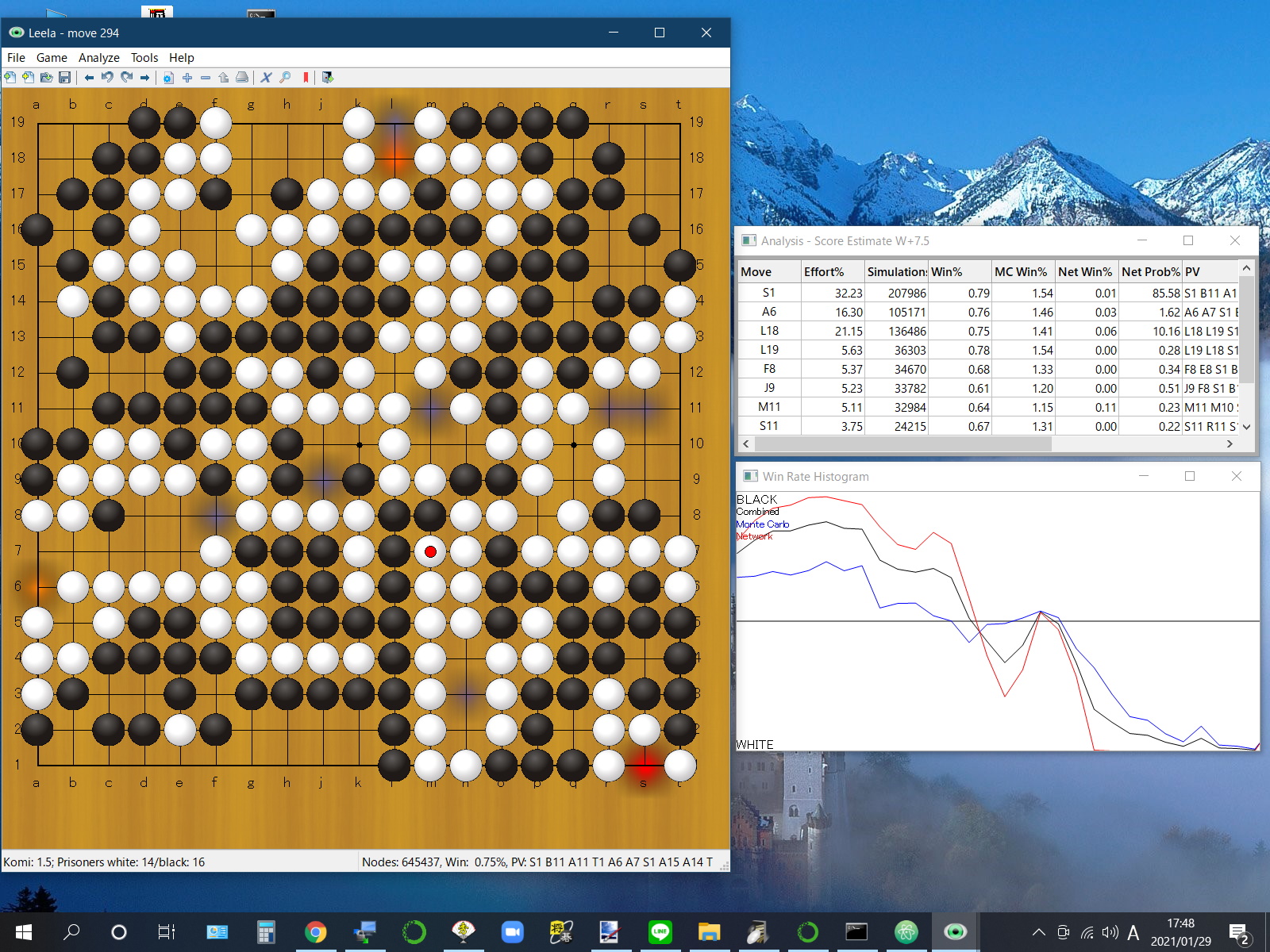Click the exit door toolbar icon

[x=328, y=78]
